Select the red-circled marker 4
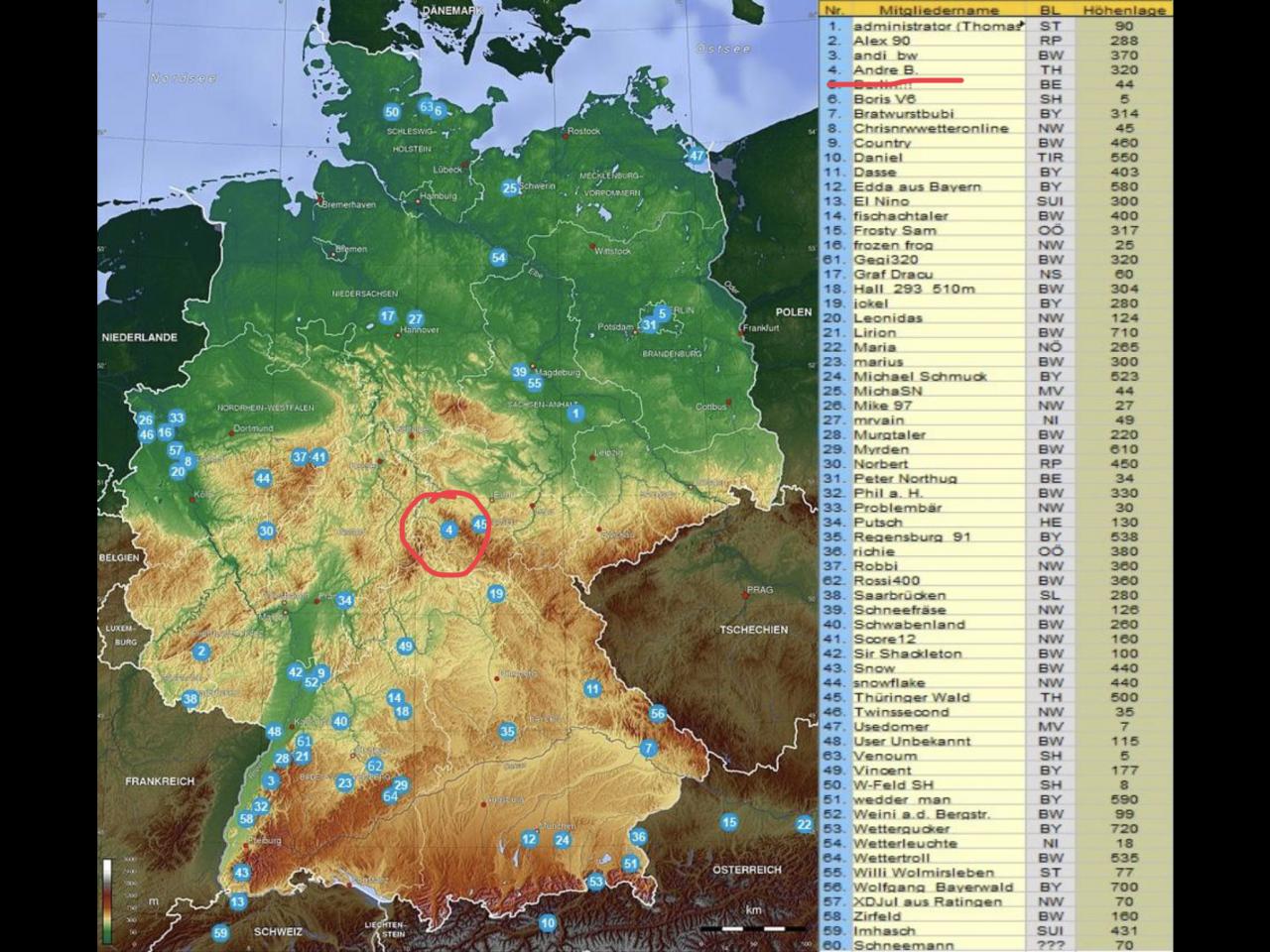The width and height of the screenshot is (1270, 952). [x=448, y=531]
